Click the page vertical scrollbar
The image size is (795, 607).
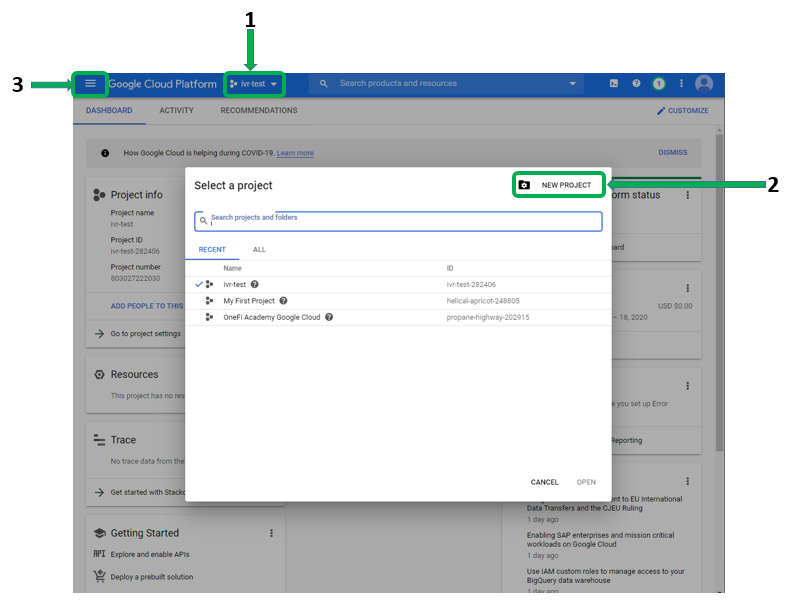719,293
